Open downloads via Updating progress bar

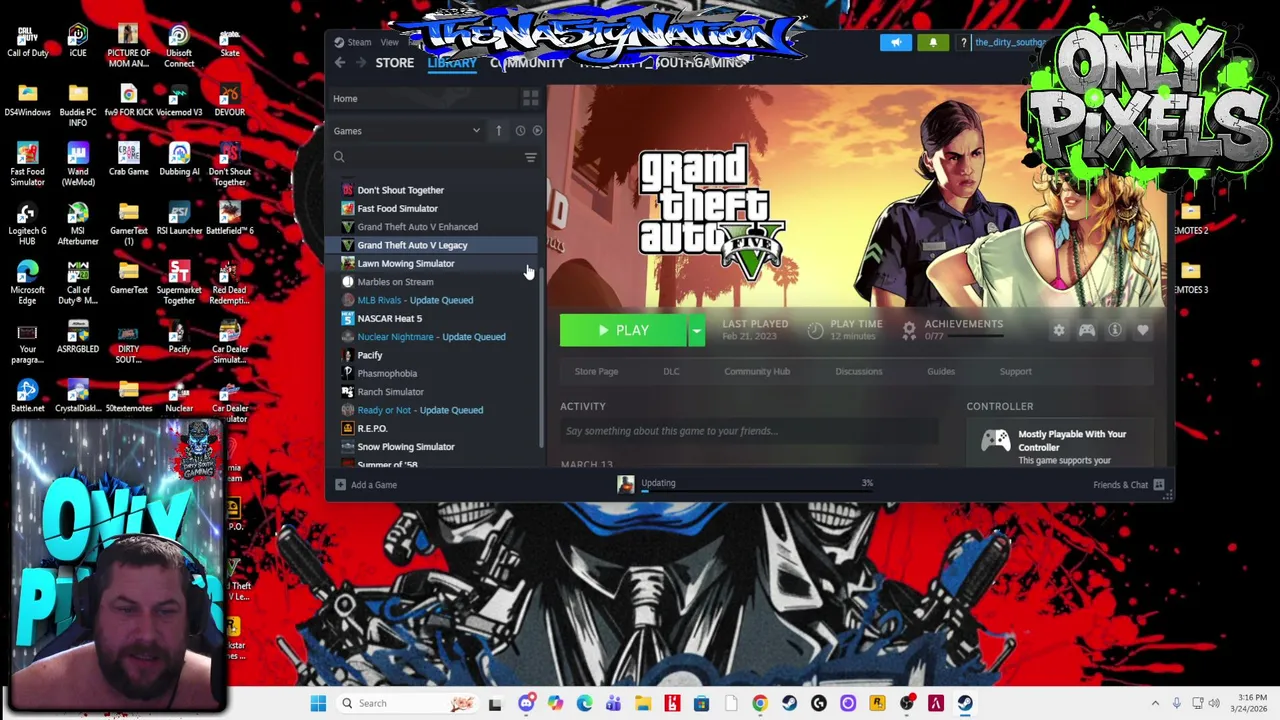point(745,485)
